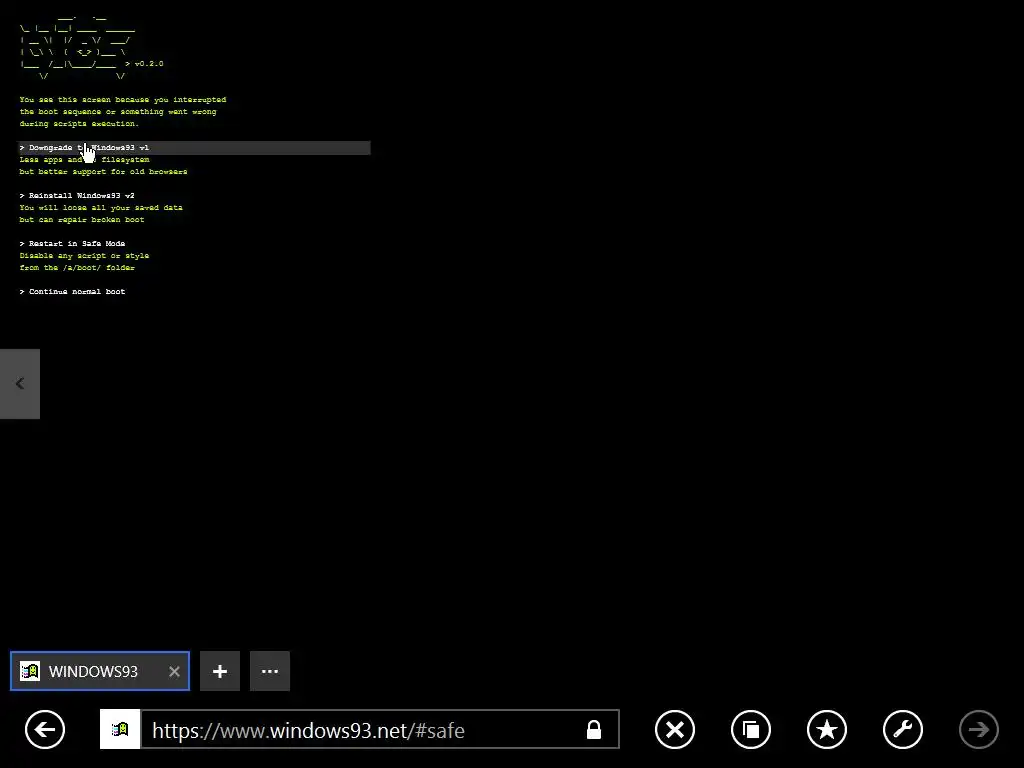This screenshot has height=768, width=1024.
Task: Click the v0.2.0 version text
Action: coord(149,64)
